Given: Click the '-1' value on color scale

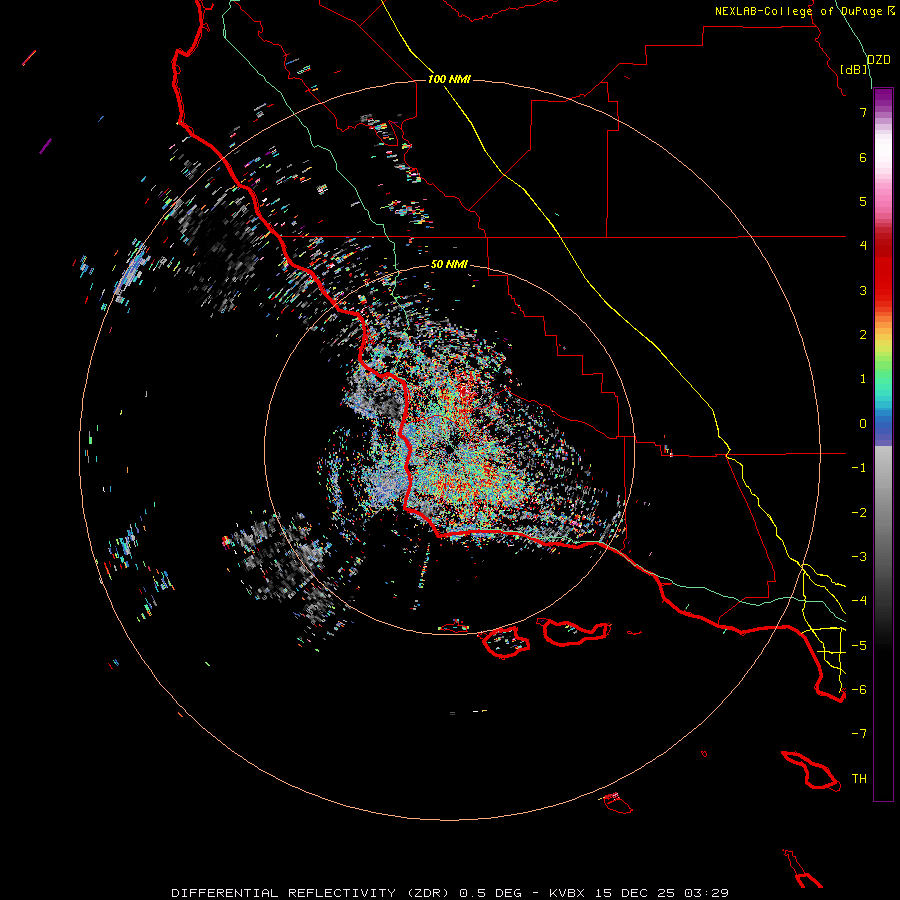Looking at the screenshot, I should (859, 468).
